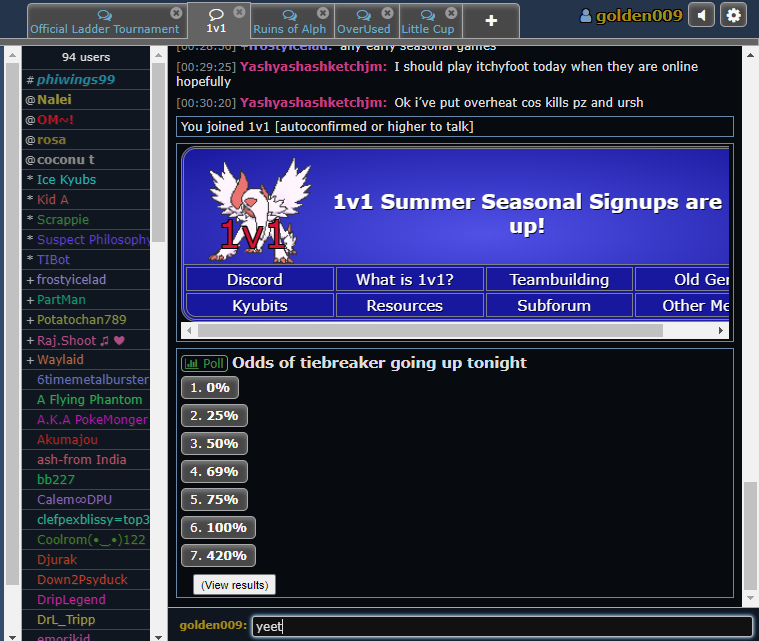Vote for poll option 1. 0%
Screen dimensions: 759x641
click(210, 388)
